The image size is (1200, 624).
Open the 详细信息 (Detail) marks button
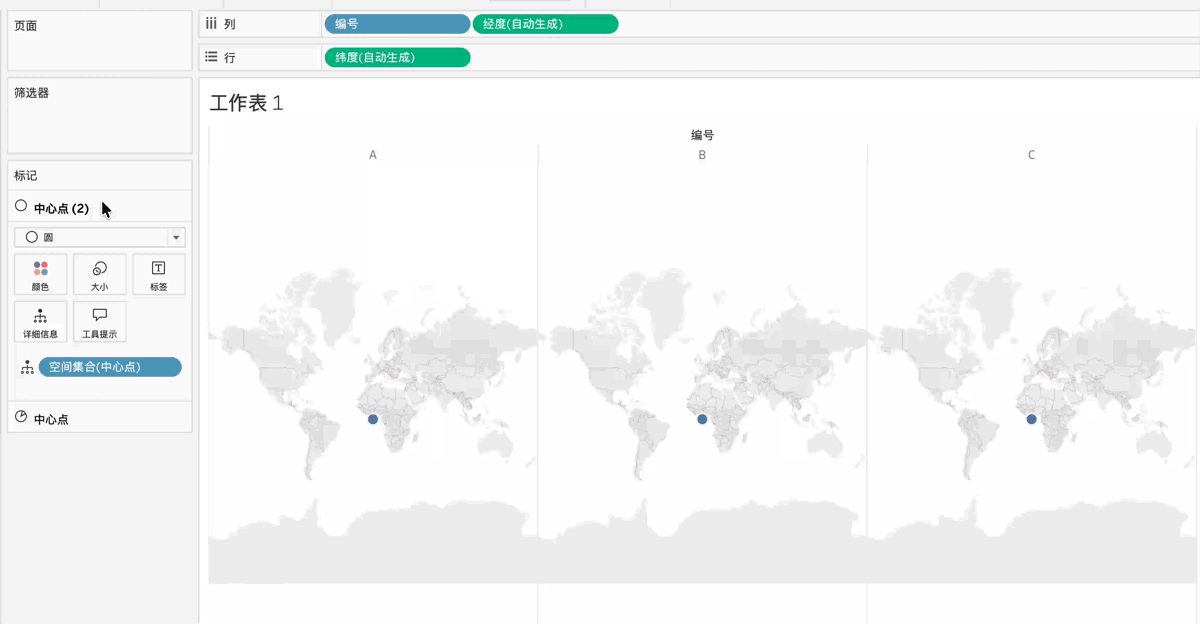(40, 321)
